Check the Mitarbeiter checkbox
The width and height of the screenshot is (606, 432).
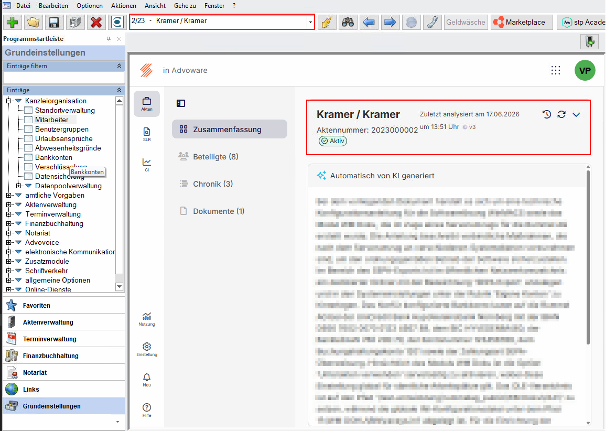tap(28, 120)
